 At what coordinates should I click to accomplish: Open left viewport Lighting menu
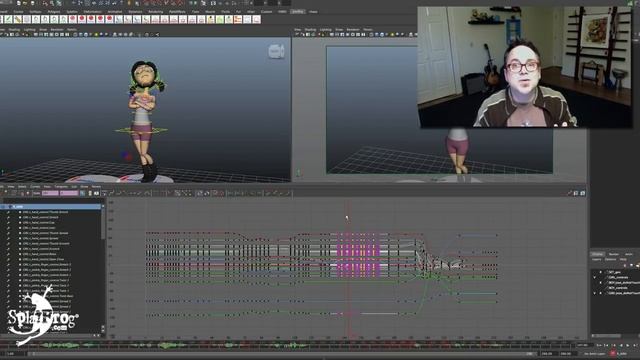[29, 30]
